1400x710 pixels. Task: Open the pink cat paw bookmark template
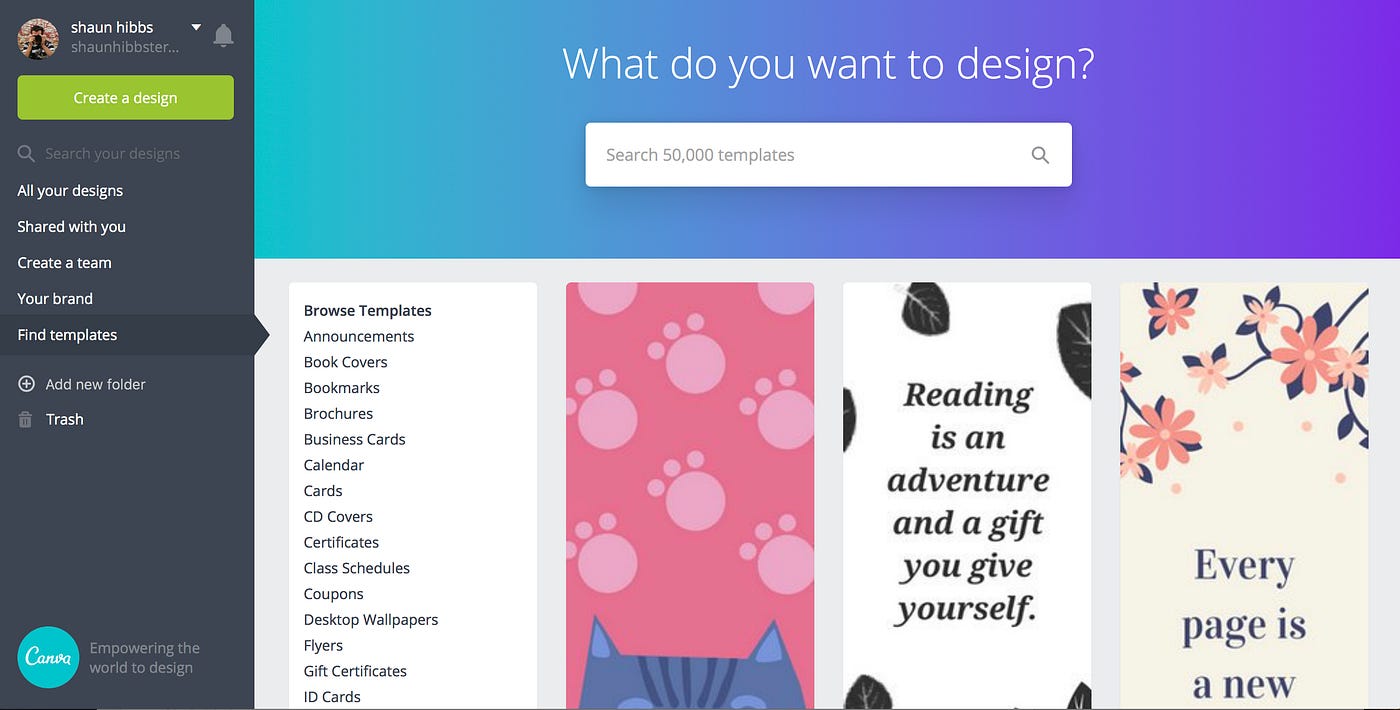pyautogui.click(x=690, y=496)
